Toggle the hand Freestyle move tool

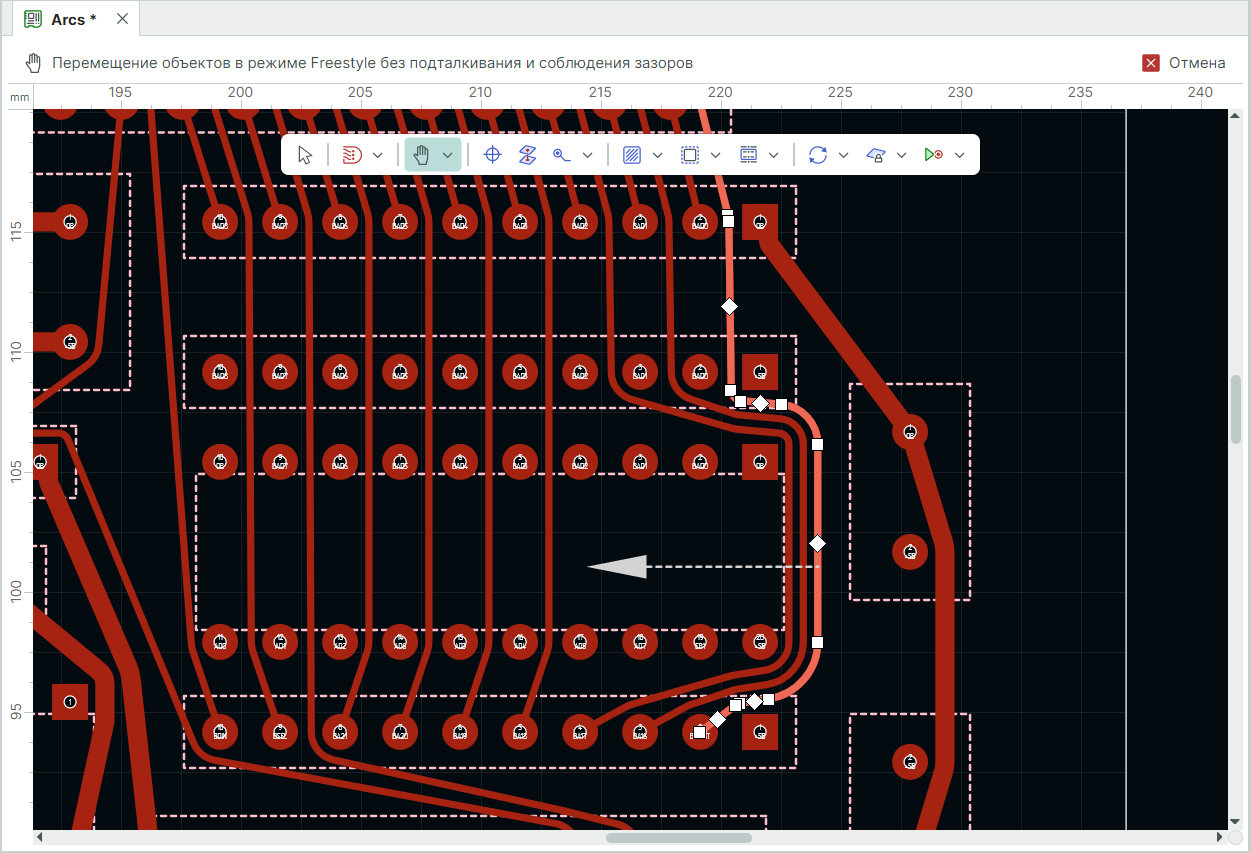422,155
